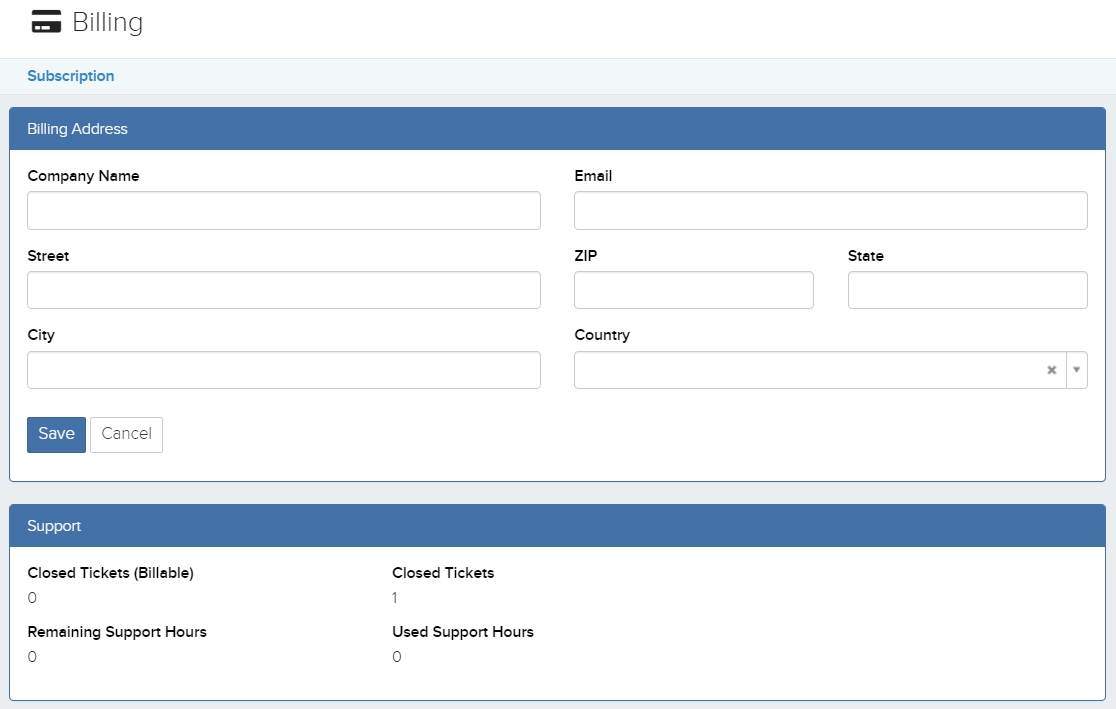Viewport: 1116px width, 709px height.
Task: Focus the Company Name input field
Action: tap(284, 211)
